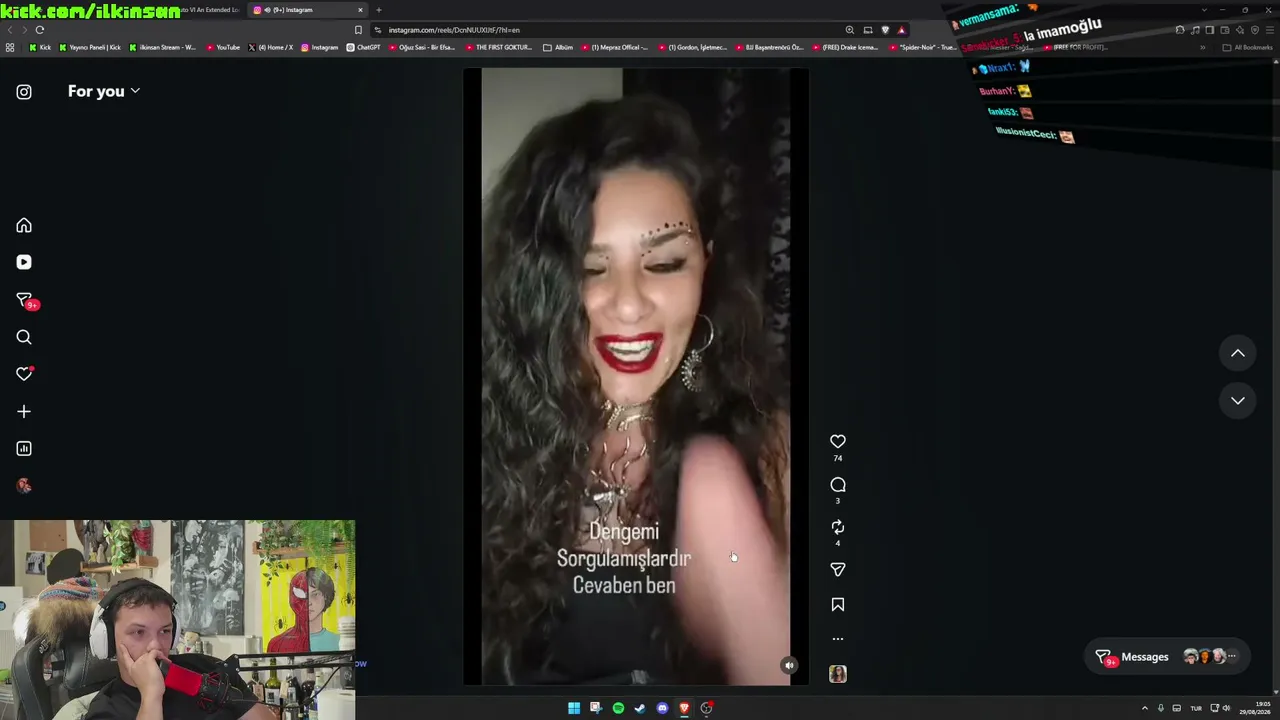This screenshot has width=1280, height=720.
Task: Open your profile avatar in the sidebar
Action: point(24,486)
